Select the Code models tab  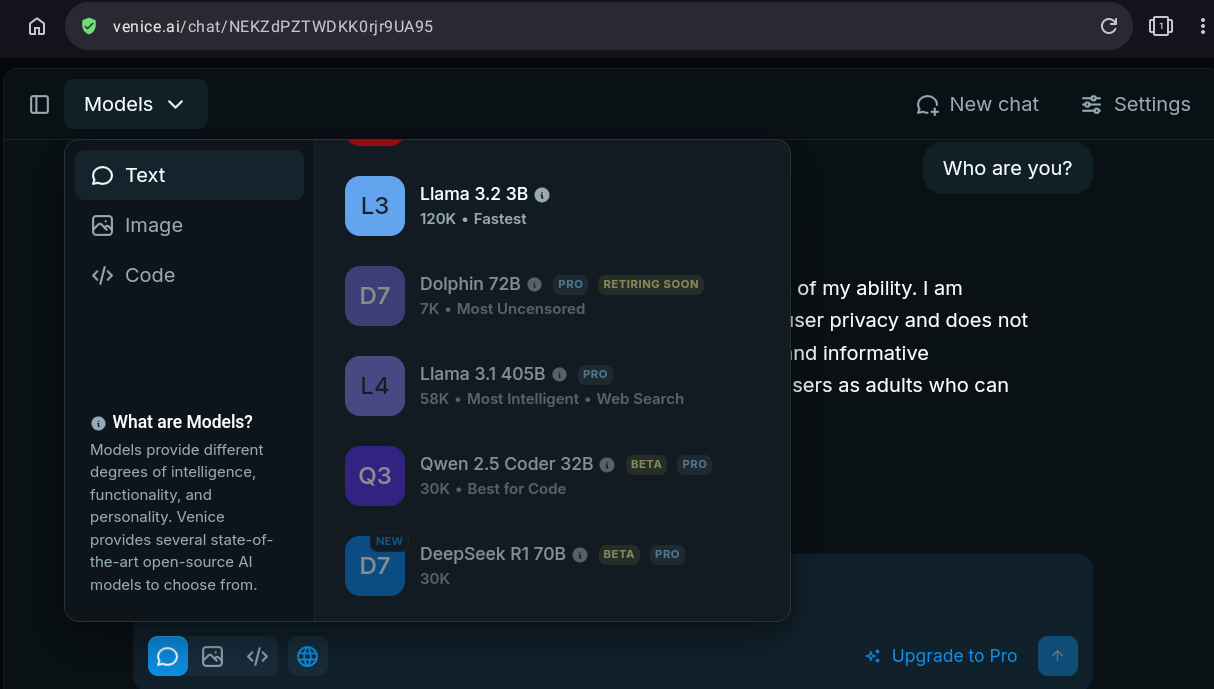(x=189, y=275)
